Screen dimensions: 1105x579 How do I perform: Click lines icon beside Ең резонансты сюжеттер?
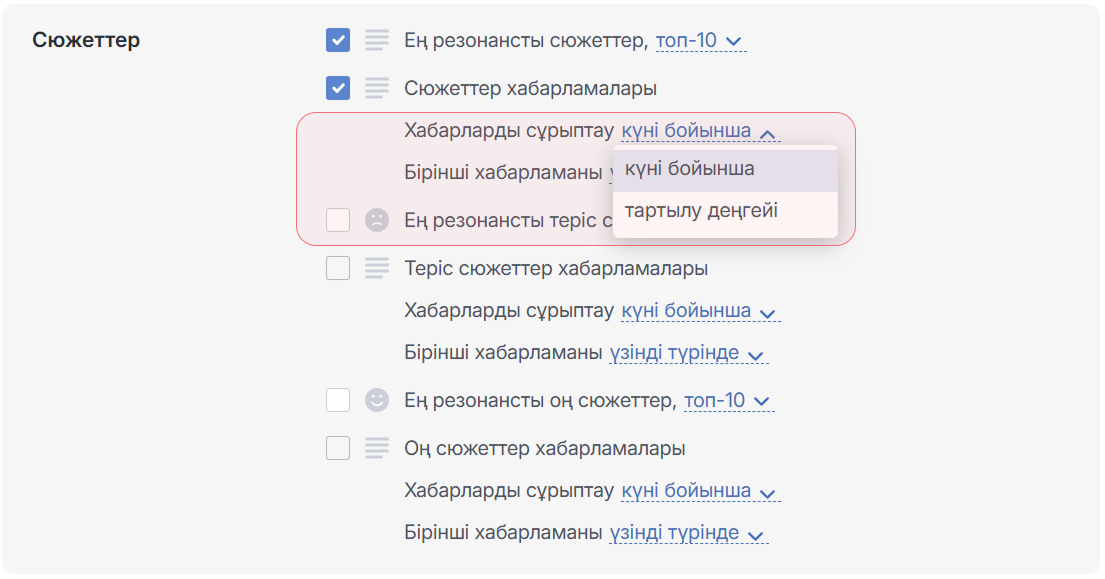point(376,41)
